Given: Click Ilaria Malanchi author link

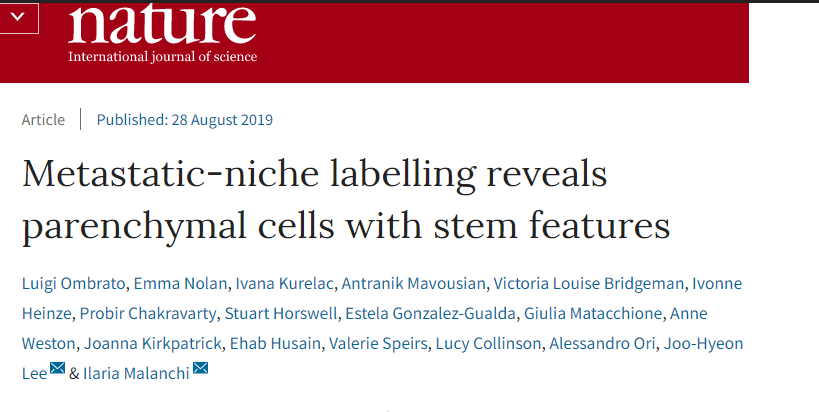Looking at the screenshot, I should (136, 374).
